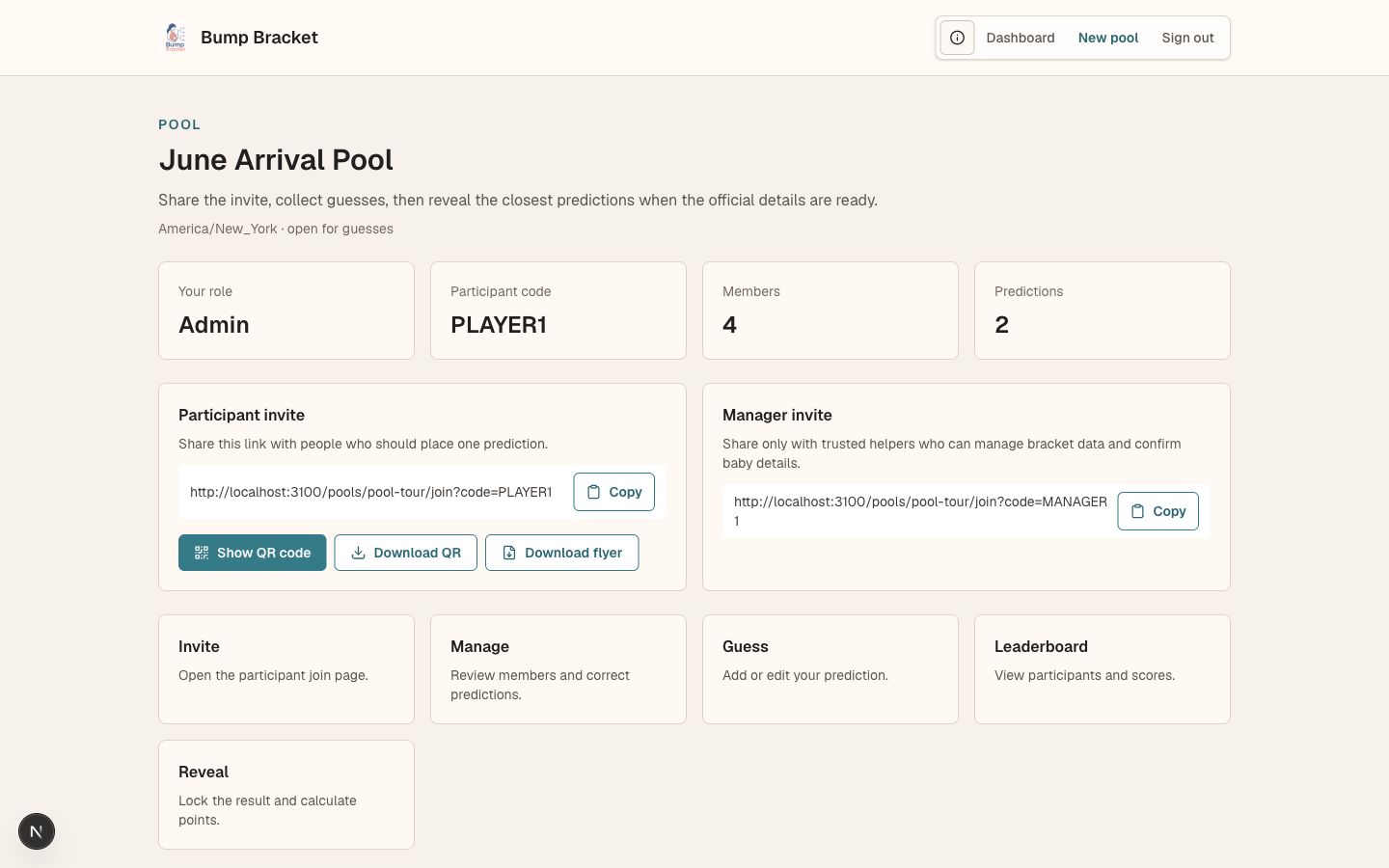Click the PLAYER1 participant code value

coord(499,325)
